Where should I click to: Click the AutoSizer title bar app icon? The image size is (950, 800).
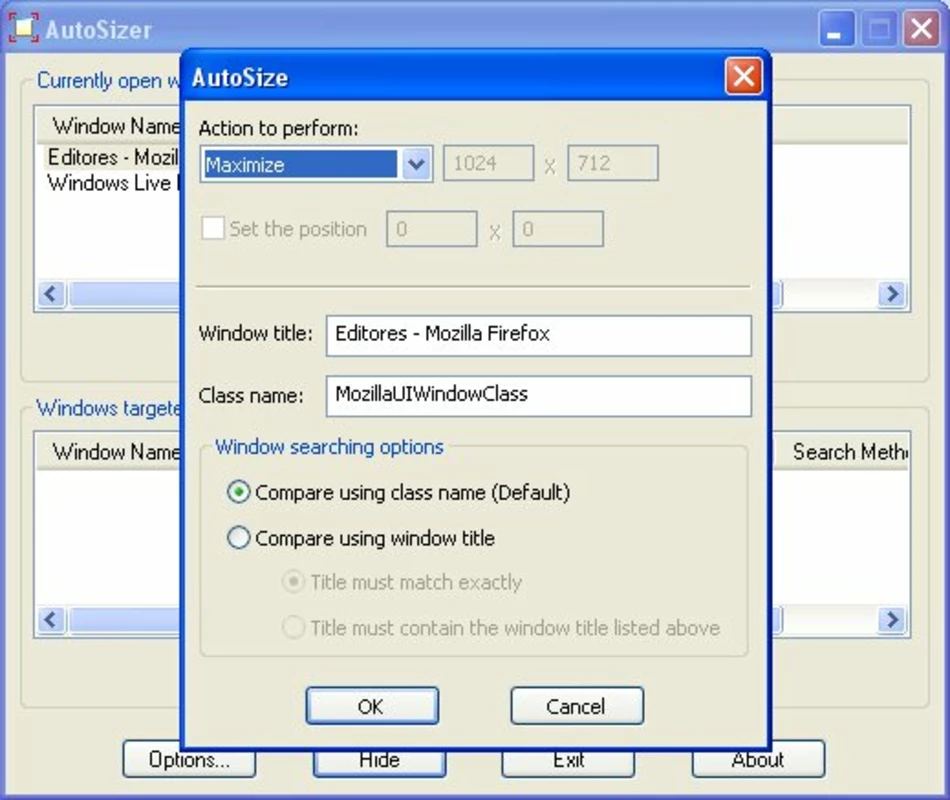pos(24,28)
